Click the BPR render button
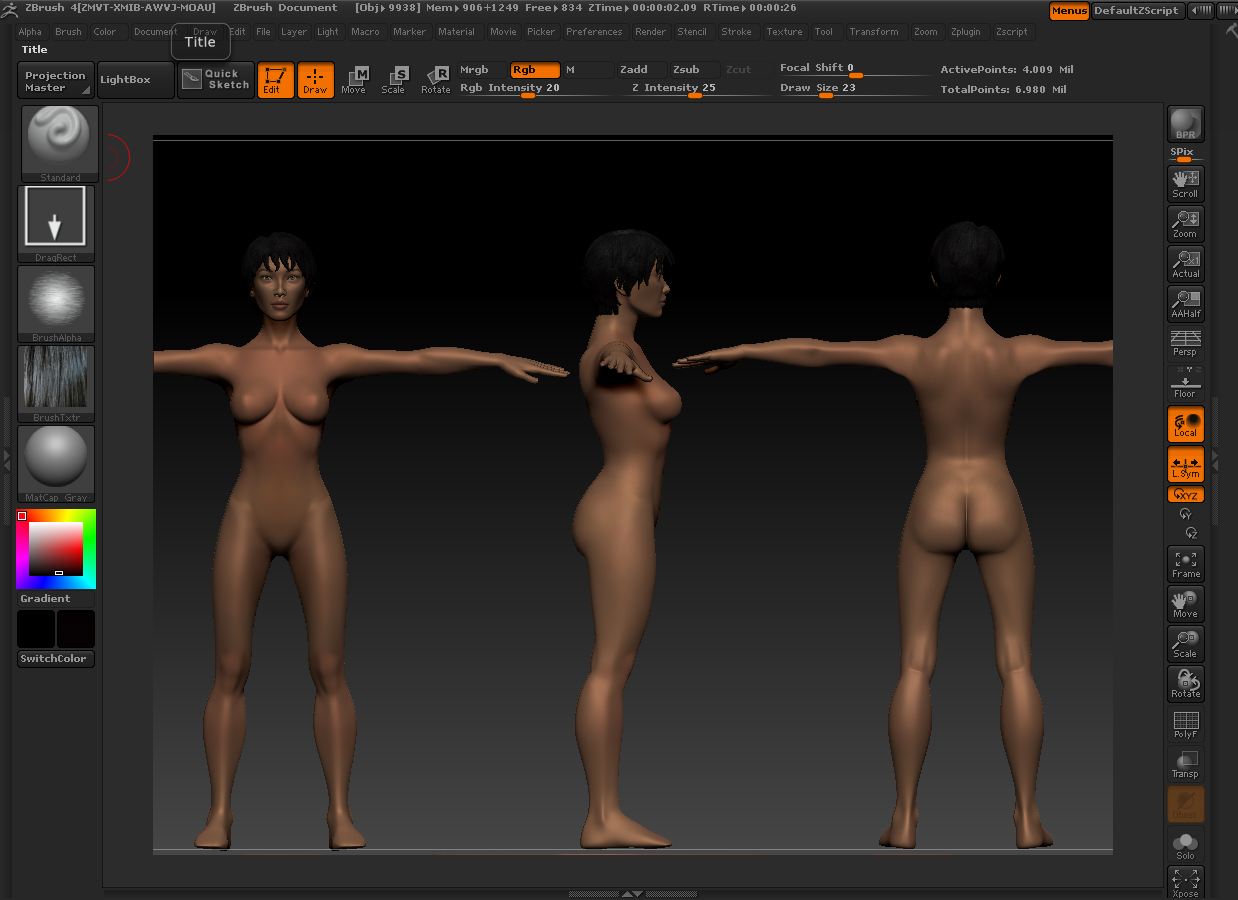This screenshot has width=1238, height=900. coord(1185,124)
